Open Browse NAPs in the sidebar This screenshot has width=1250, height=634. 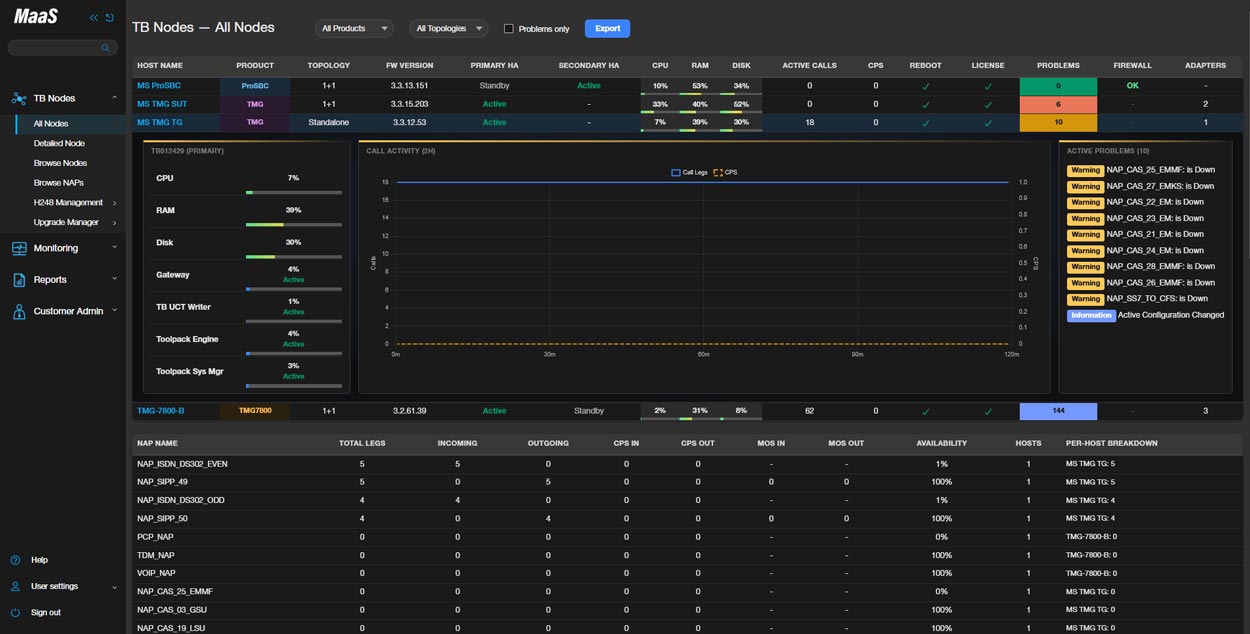58,183
